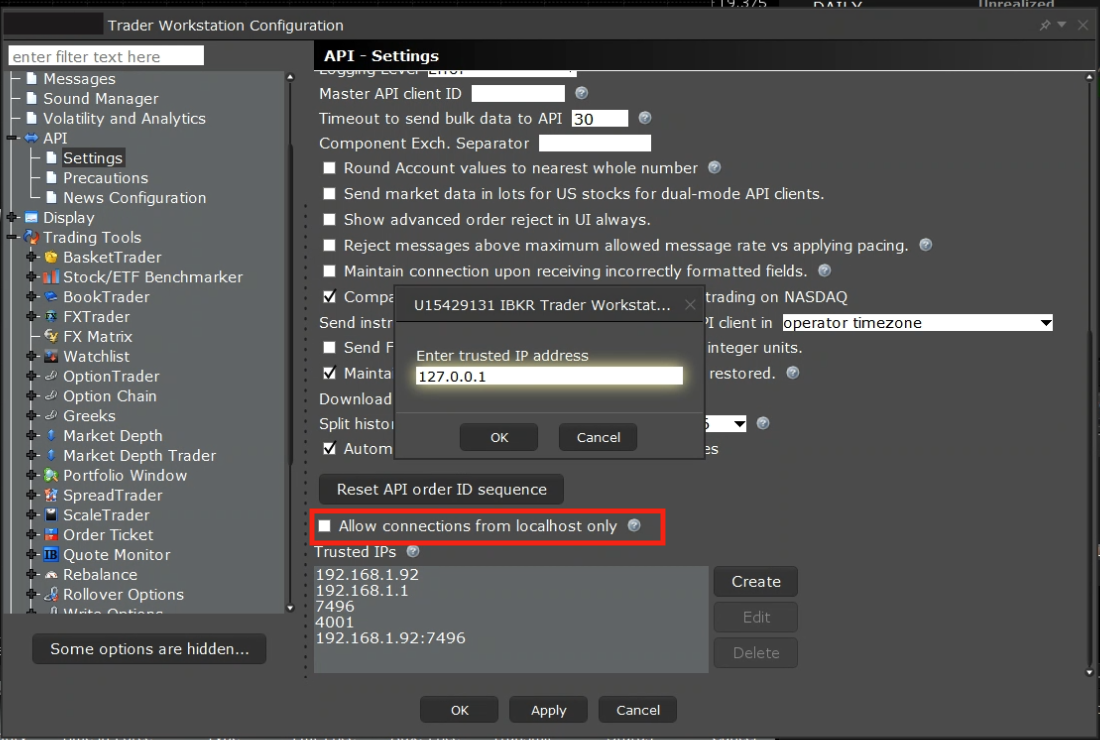The image size is (1100, 740).
Task: Select Precautions under API
Action: click(x=105, y=178)
